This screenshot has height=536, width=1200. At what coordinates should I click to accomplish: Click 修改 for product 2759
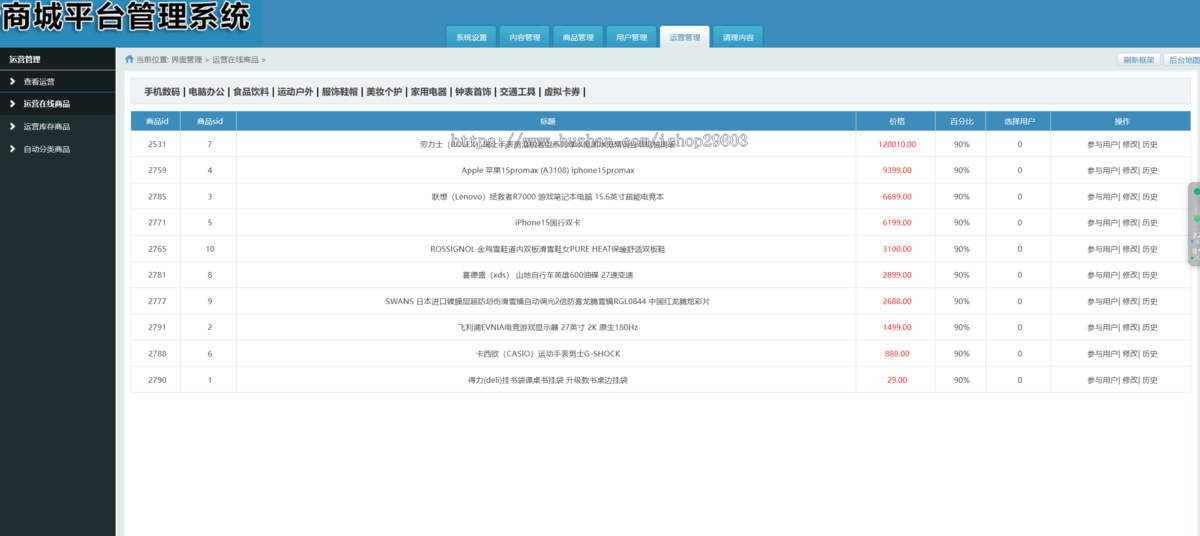coord(1129,170)
